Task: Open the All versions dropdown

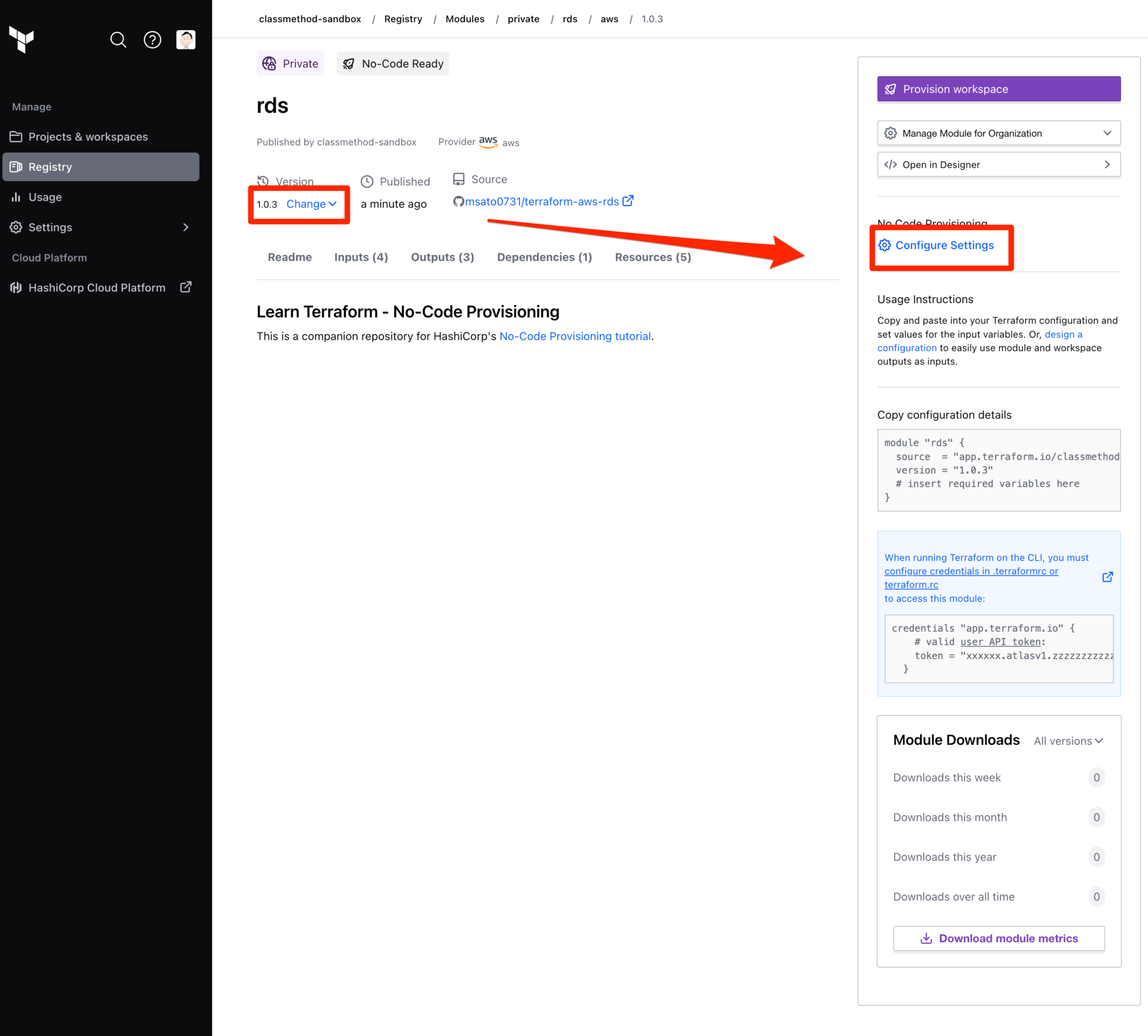Action: coord(1068,741)
